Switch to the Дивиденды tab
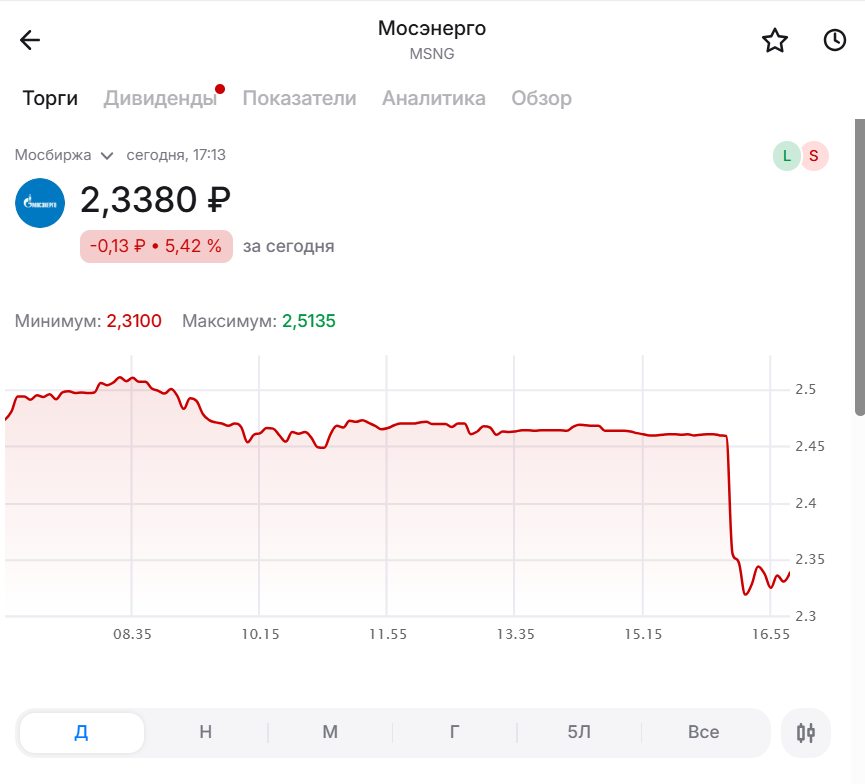This screenshot has width=865, height=784. (160, 98)
